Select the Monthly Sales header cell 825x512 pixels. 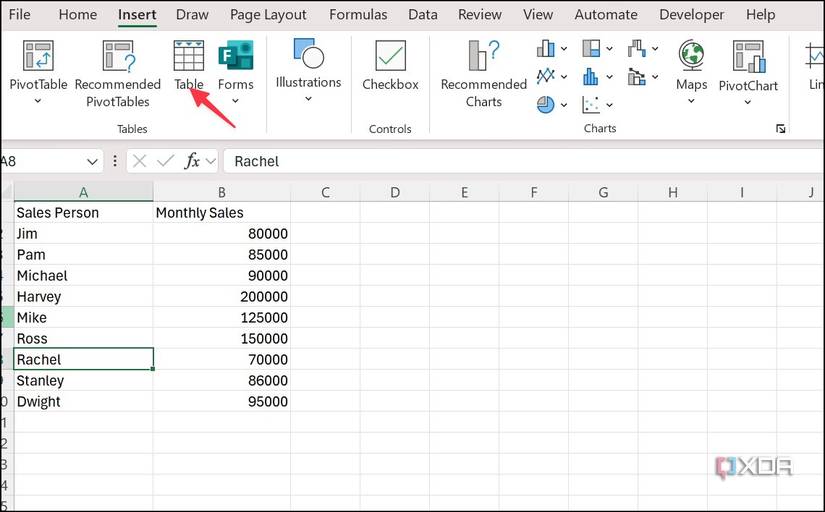[222, 212]
